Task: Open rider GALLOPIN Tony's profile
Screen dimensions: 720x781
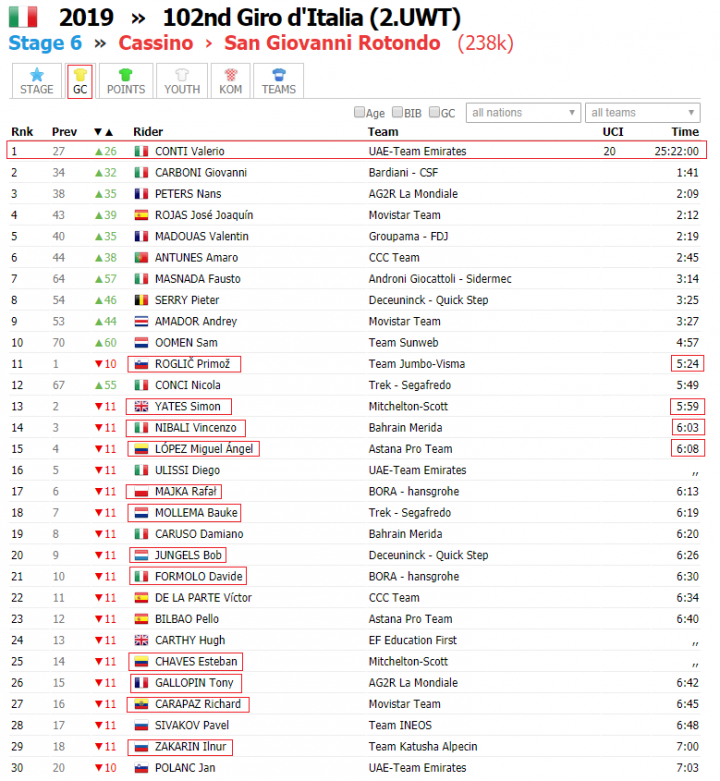Action: tap(194, 683)
